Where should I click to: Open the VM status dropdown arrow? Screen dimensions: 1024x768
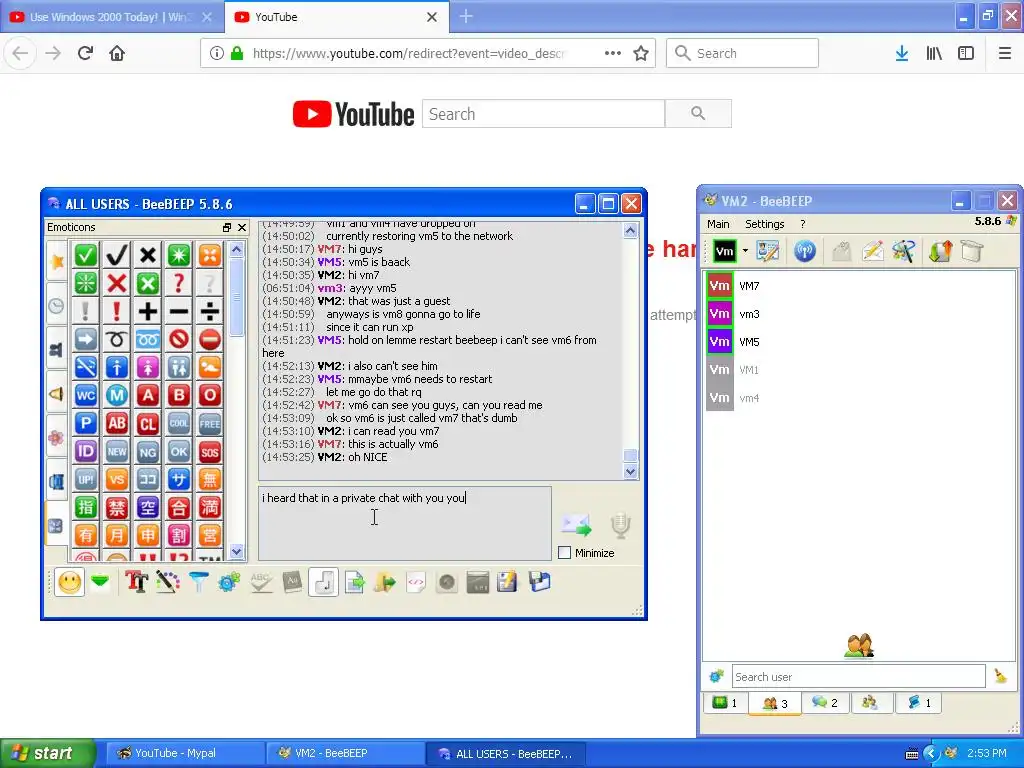tap(745, 251)
